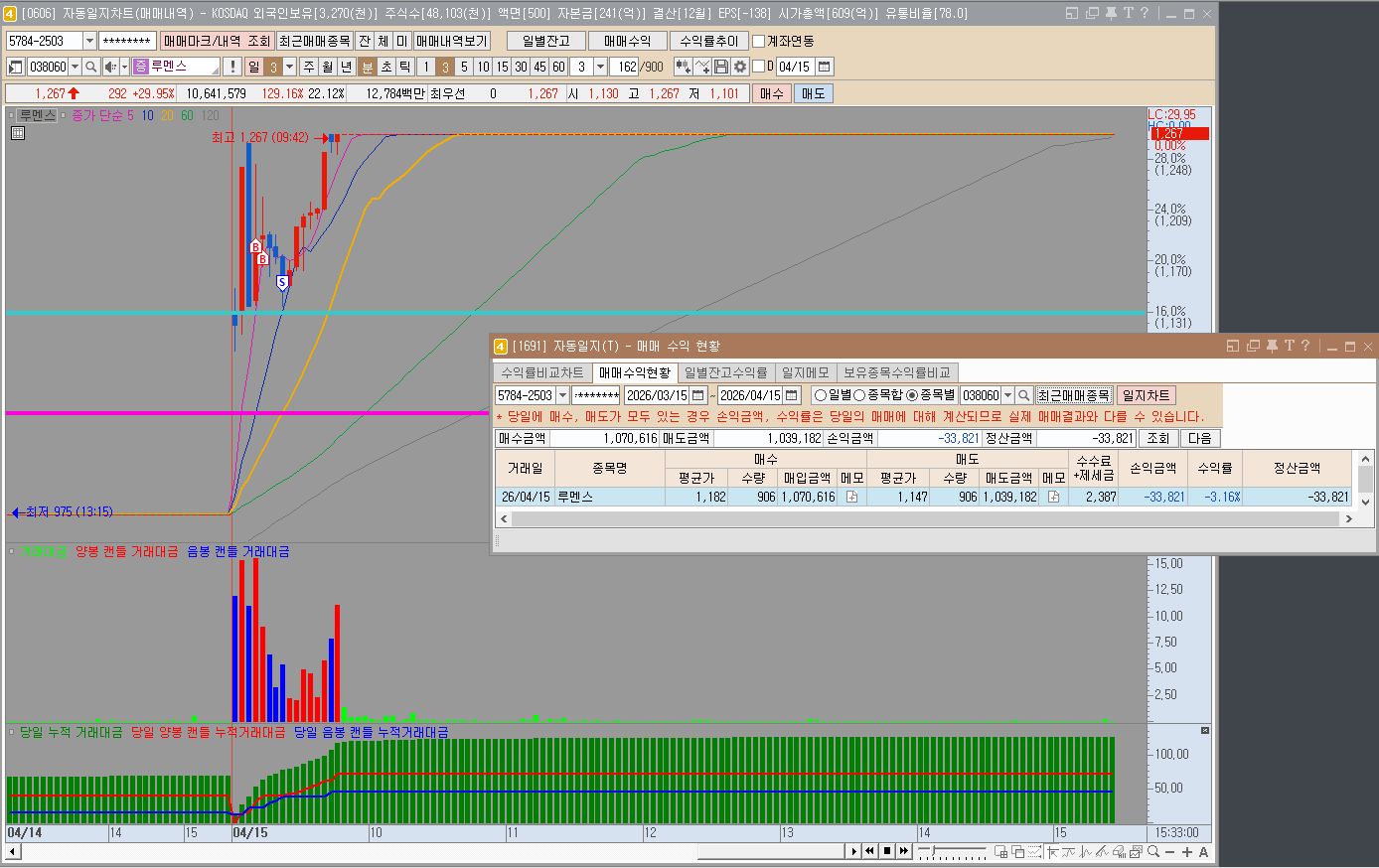This screenshot has width=1379, height=868.
Task: Click the stock search magnifier icon
Action: (90, 67)
